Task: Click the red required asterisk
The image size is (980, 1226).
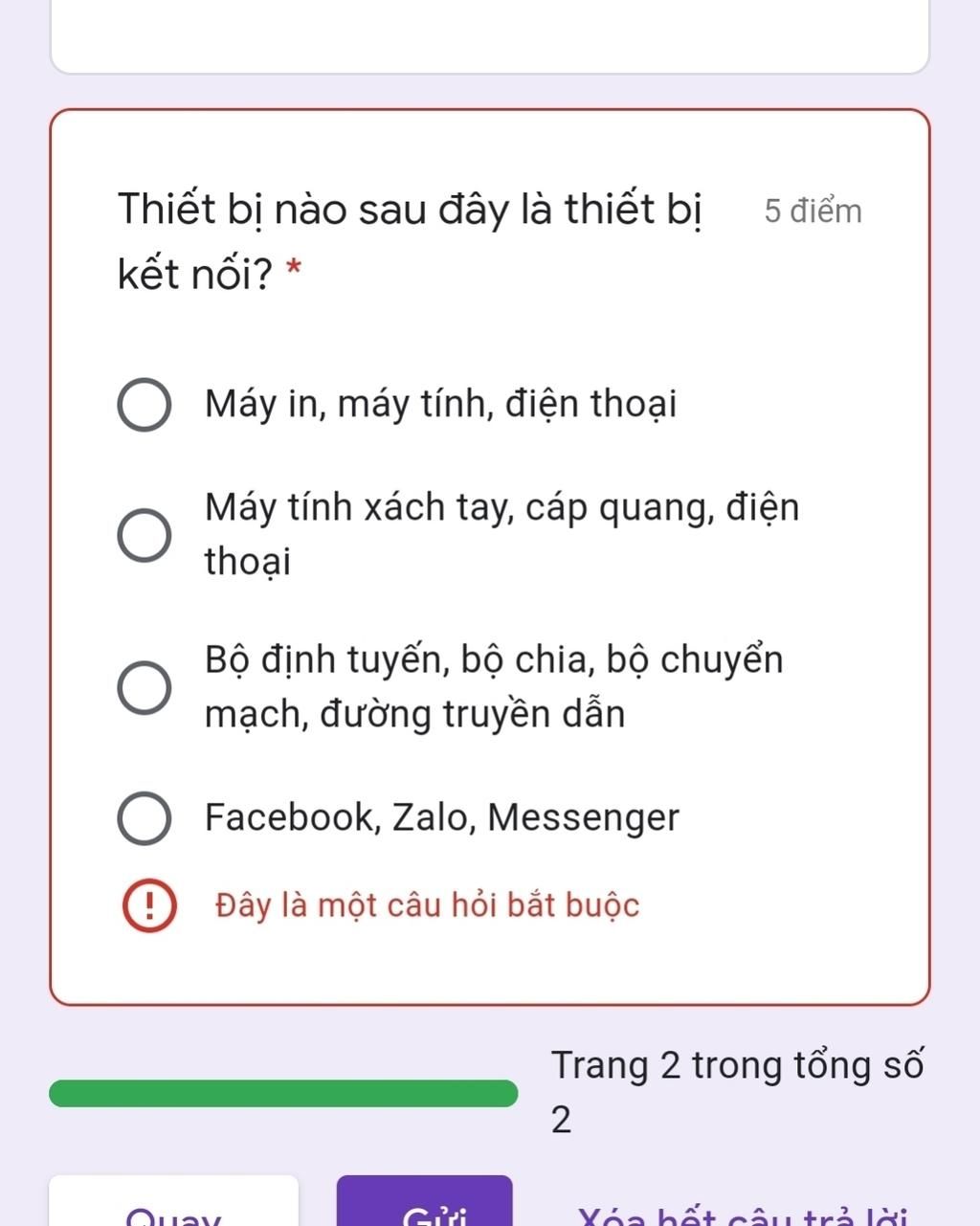Action: [294, 272]
